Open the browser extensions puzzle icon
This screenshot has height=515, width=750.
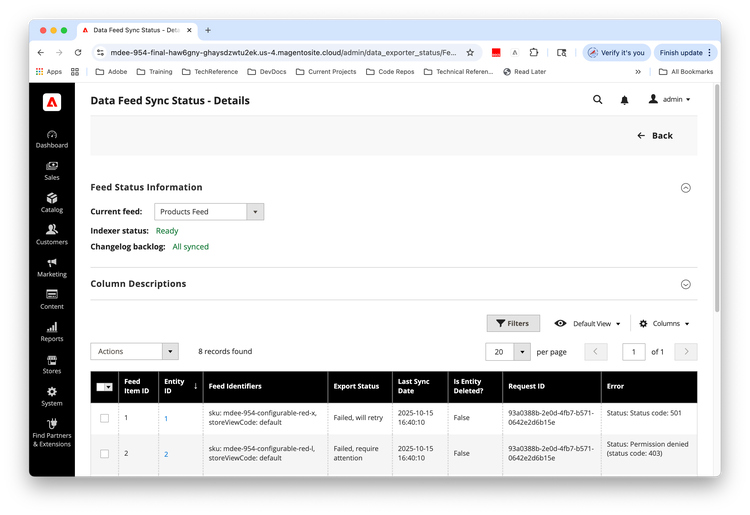[x=534, y=53]
